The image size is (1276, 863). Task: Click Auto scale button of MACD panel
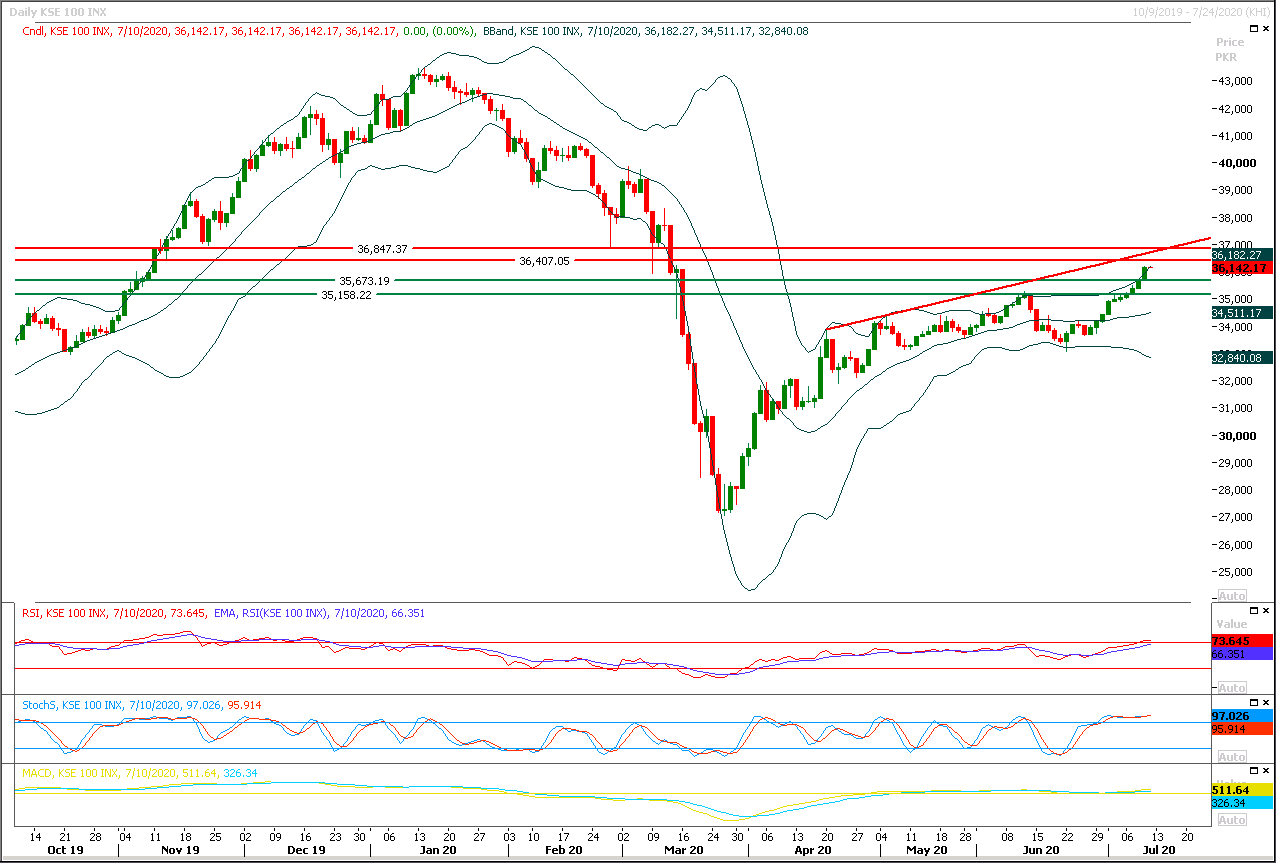pyautogui.click(x=1231, y=820)
